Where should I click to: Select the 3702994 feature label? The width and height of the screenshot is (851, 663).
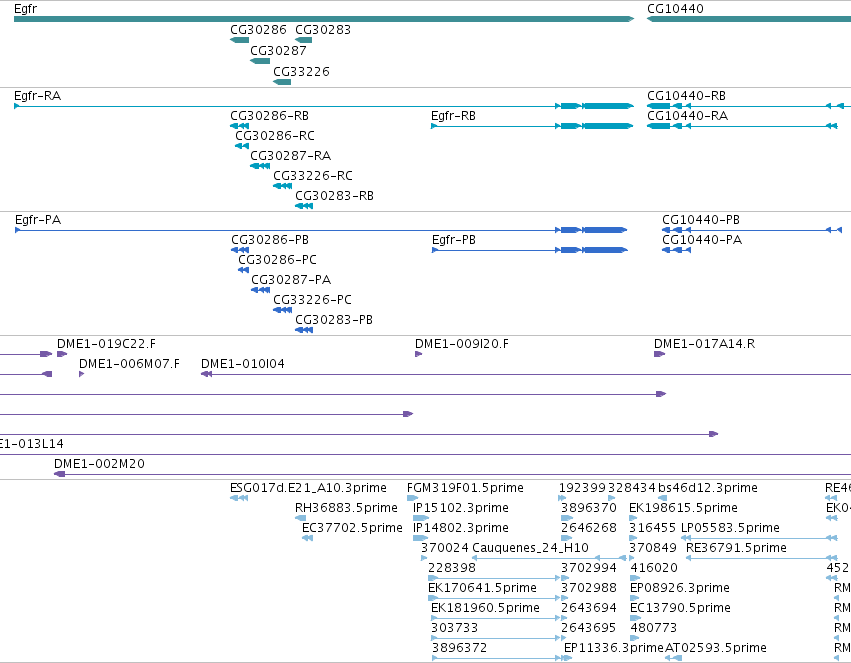tap(589, 569)
